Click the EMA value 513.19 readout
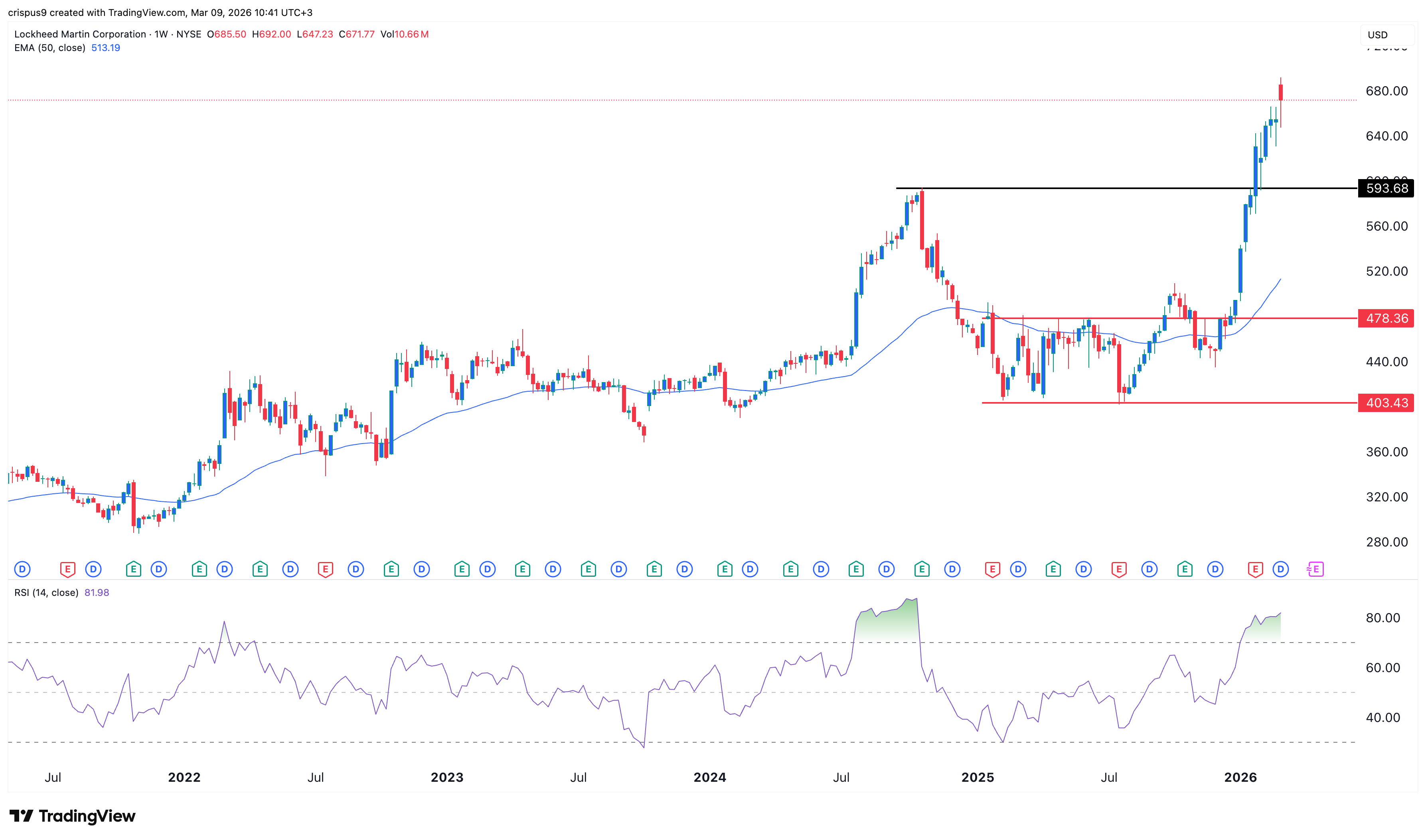 [x=105, y=47]
